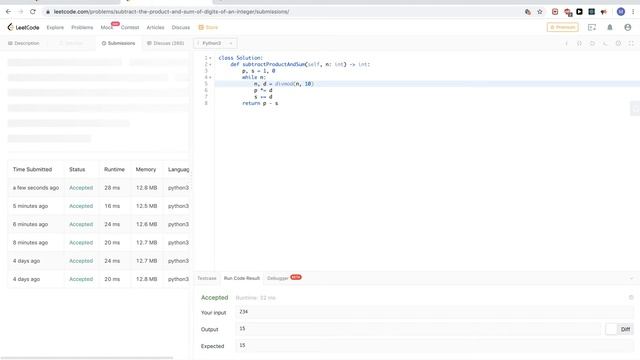Open Mock in the top navigation

coord(107,27)
